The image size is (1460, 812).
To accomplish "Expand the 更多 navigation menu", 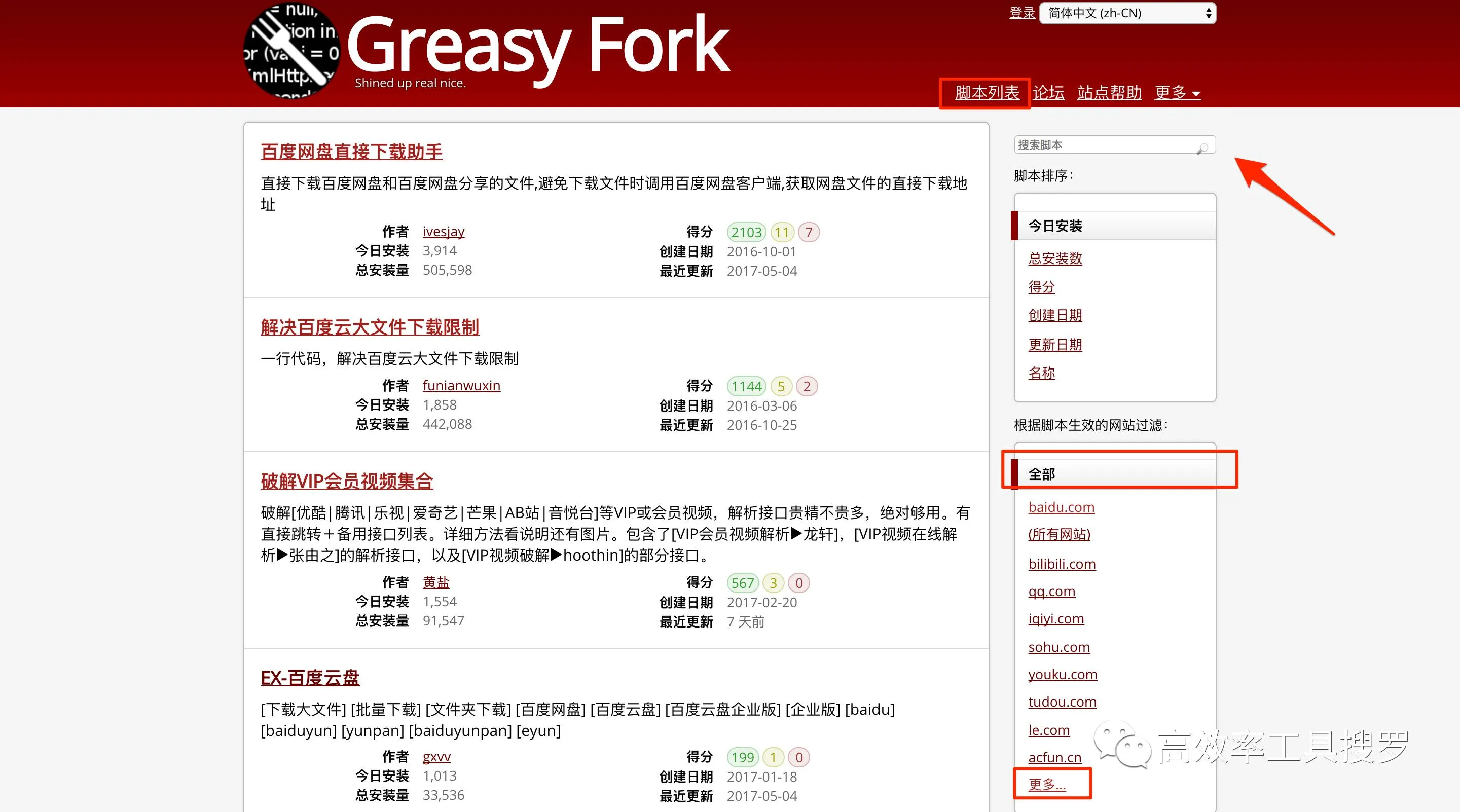I will pos(1177,92).
